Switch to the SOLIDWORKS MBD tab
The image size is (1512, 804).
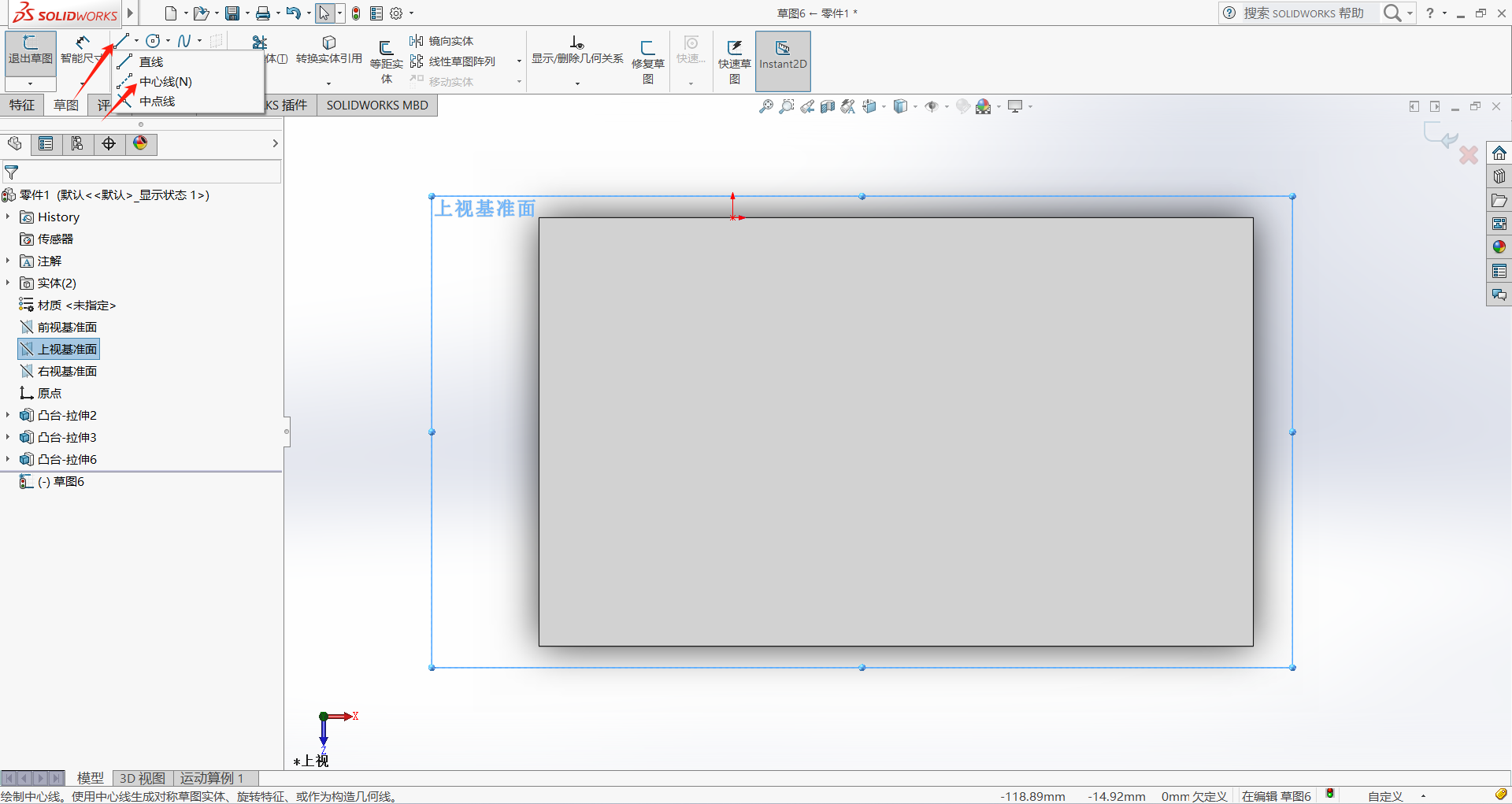tap(377, 105)
